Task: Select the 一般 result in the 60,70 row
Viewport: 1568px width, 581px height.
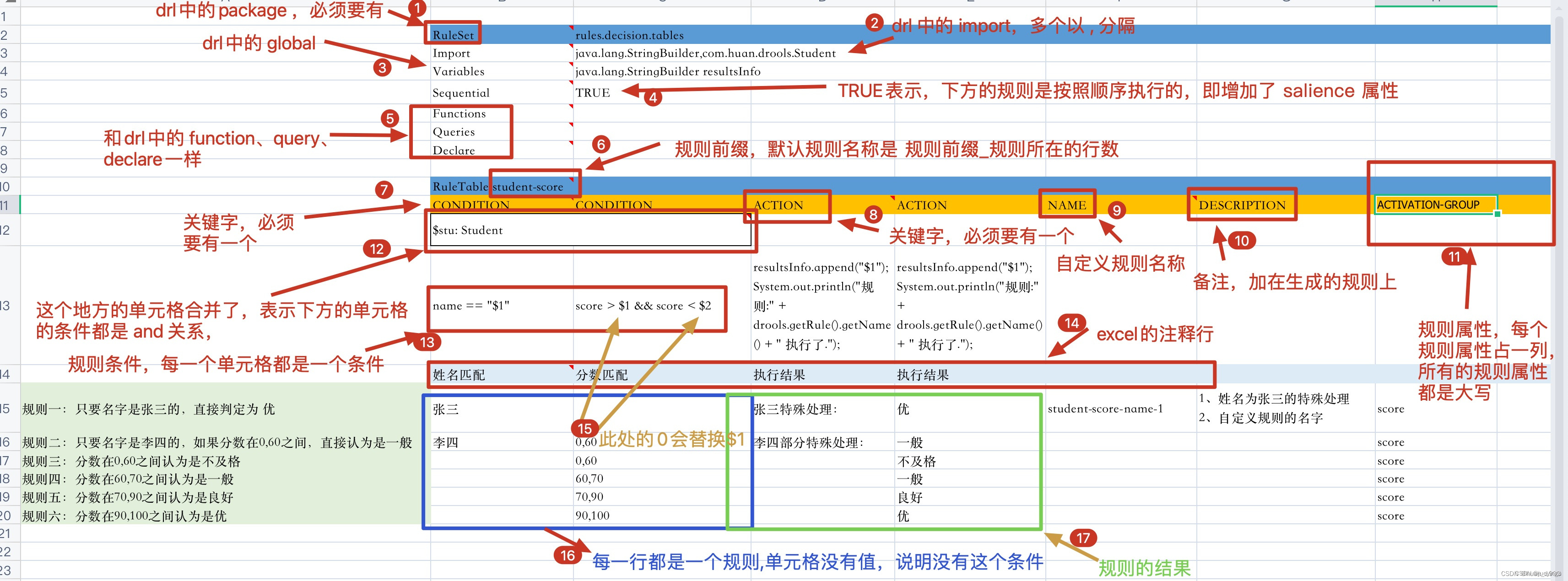Action: point(970,479)
